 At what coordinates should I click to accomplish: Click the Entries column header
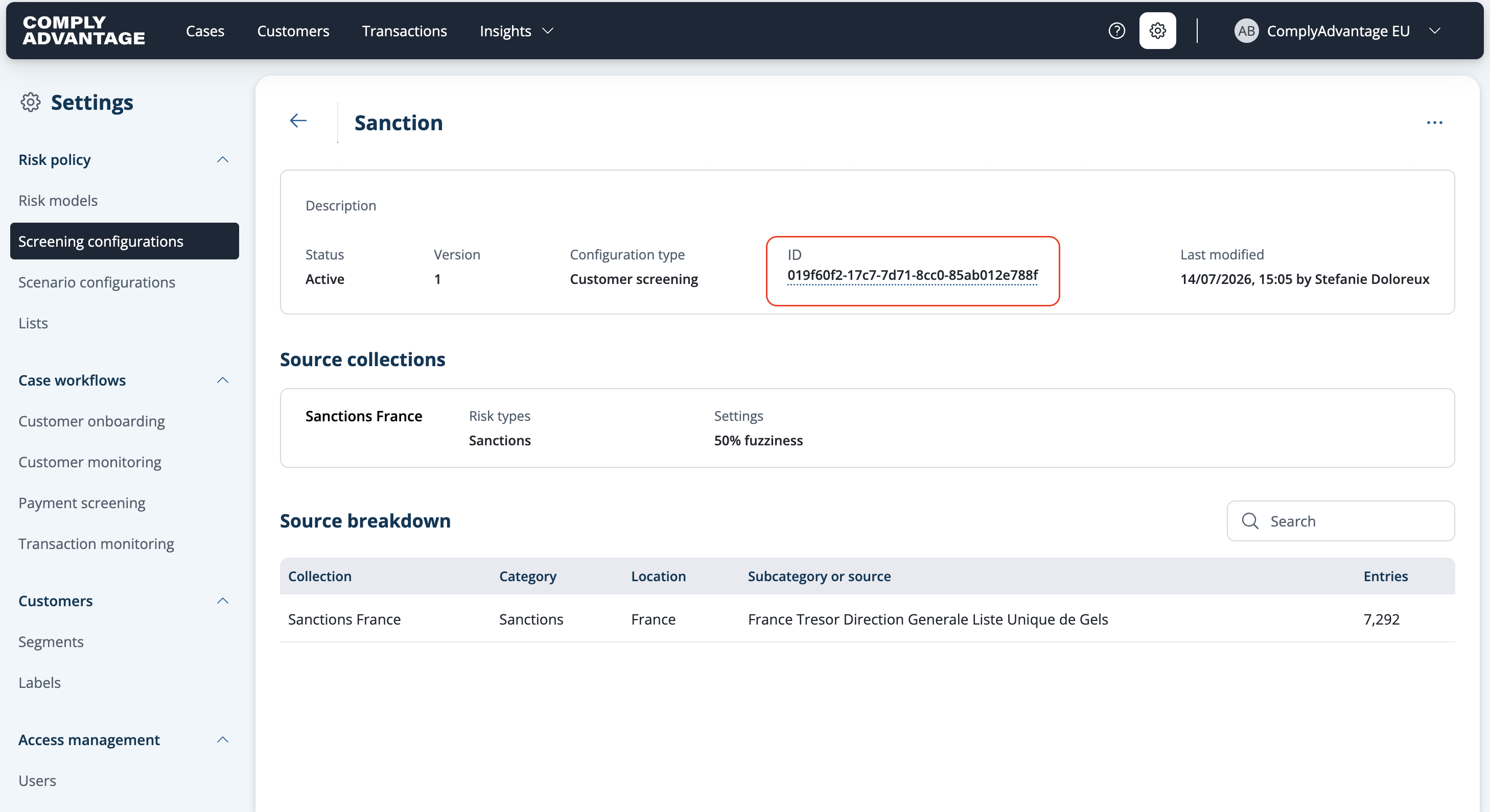pyautogui.click(x=1385, y=576)
